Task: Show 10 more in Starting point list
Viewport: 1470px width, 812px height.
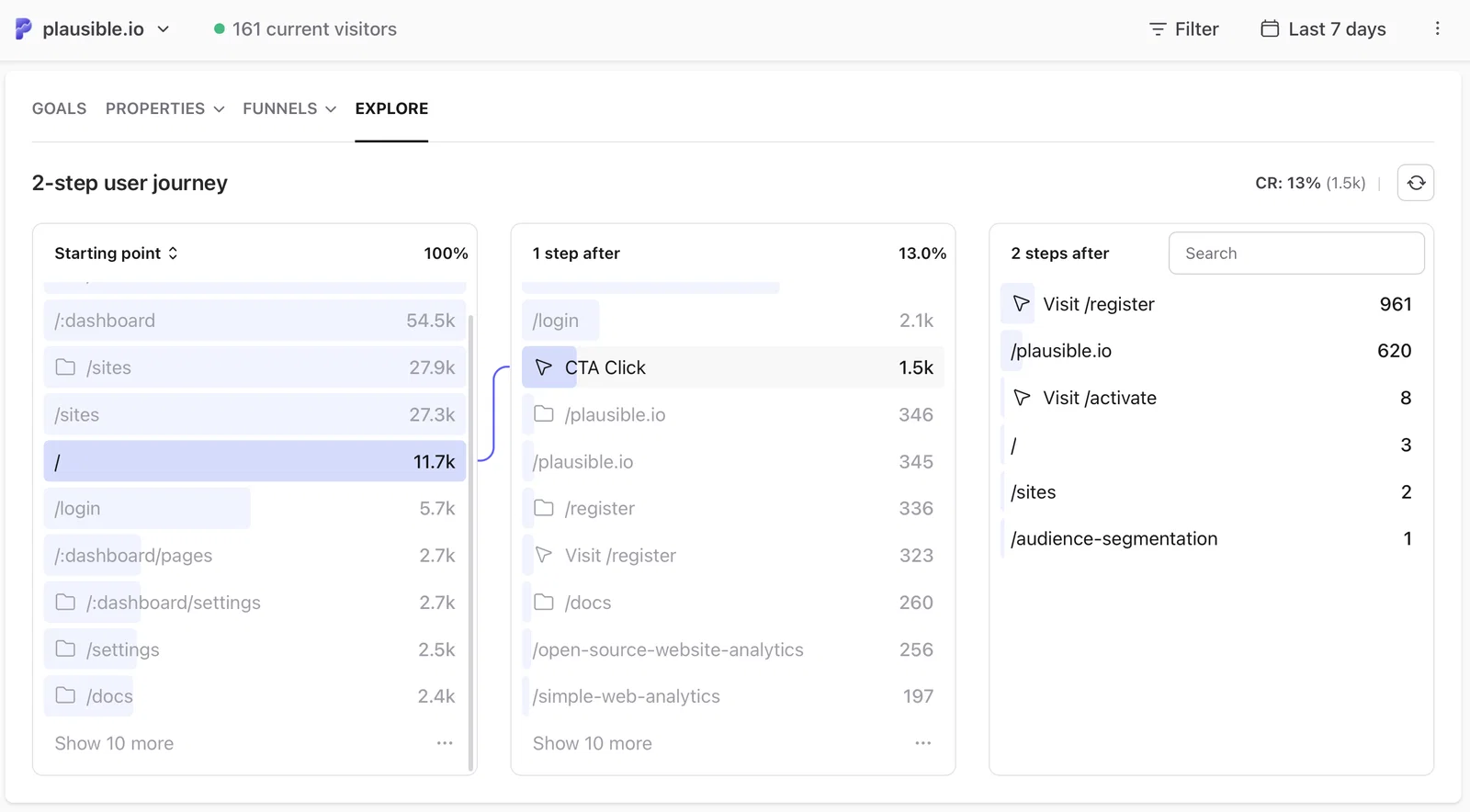Action: point(114,743)
